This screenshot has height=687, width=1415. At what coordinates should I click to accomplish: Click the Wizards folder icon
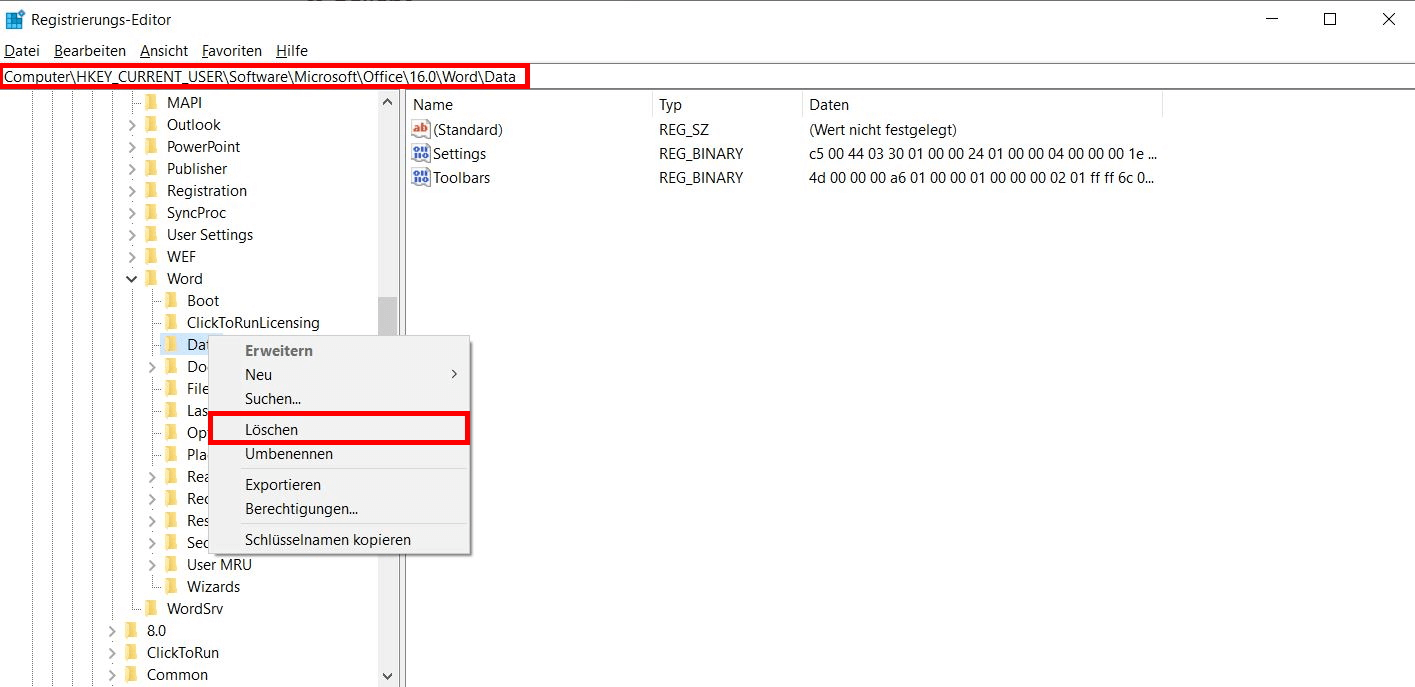pos(172,587)
